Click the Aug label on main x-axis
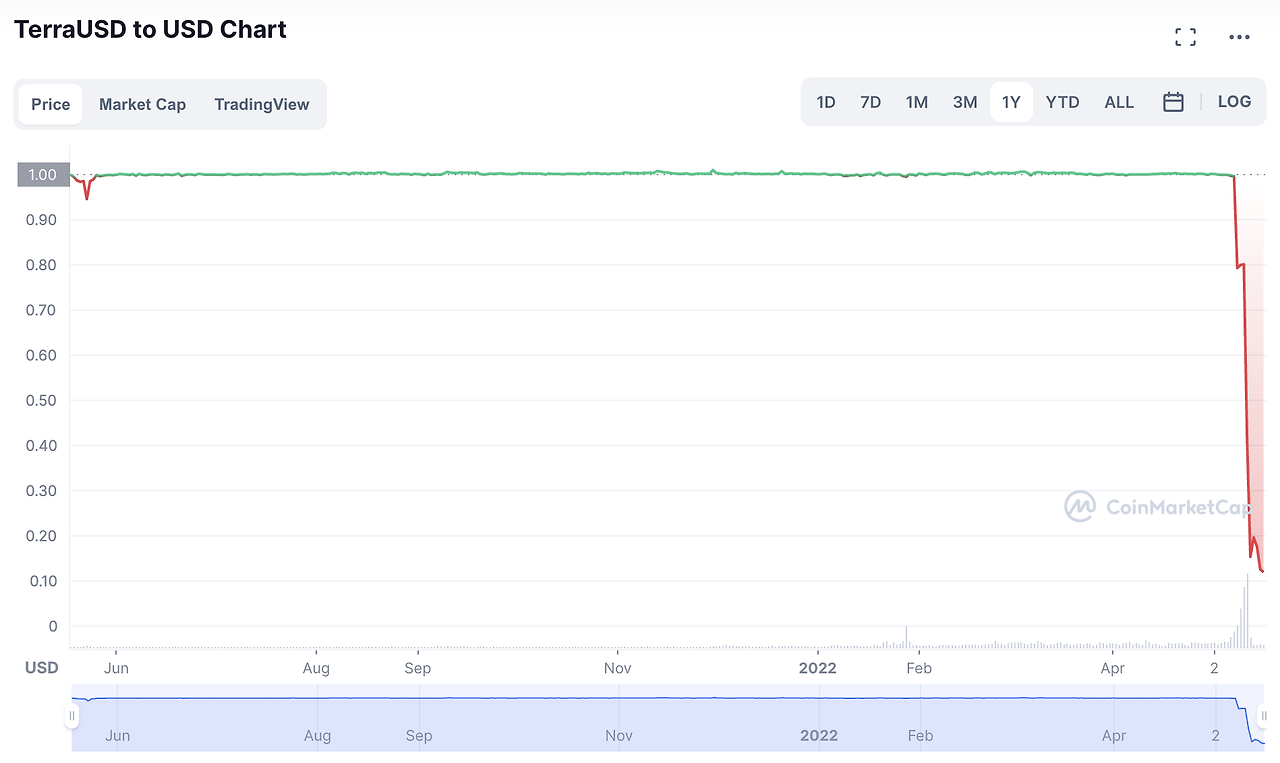 316,668
